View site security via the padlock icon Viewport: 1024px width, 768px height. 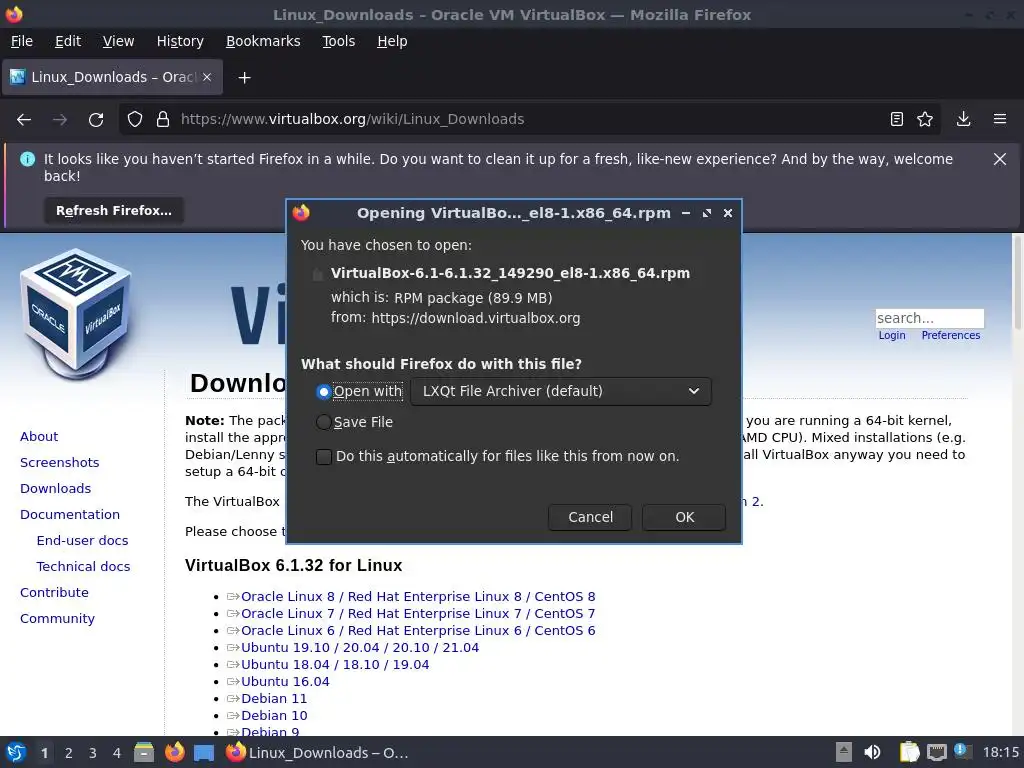163,120
